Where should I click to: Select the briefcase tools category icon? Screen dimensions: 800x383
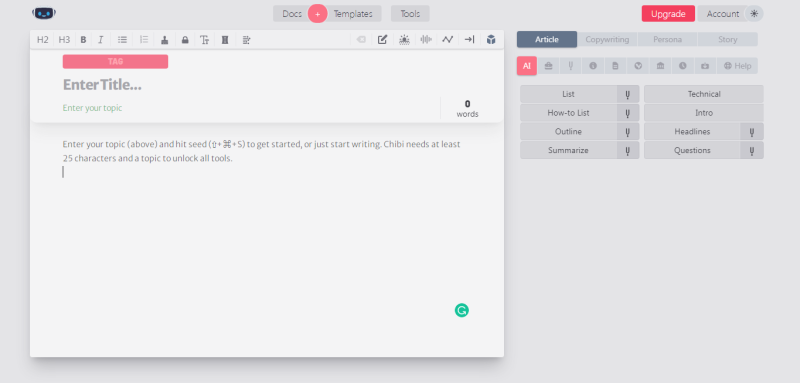click(548, 66)
